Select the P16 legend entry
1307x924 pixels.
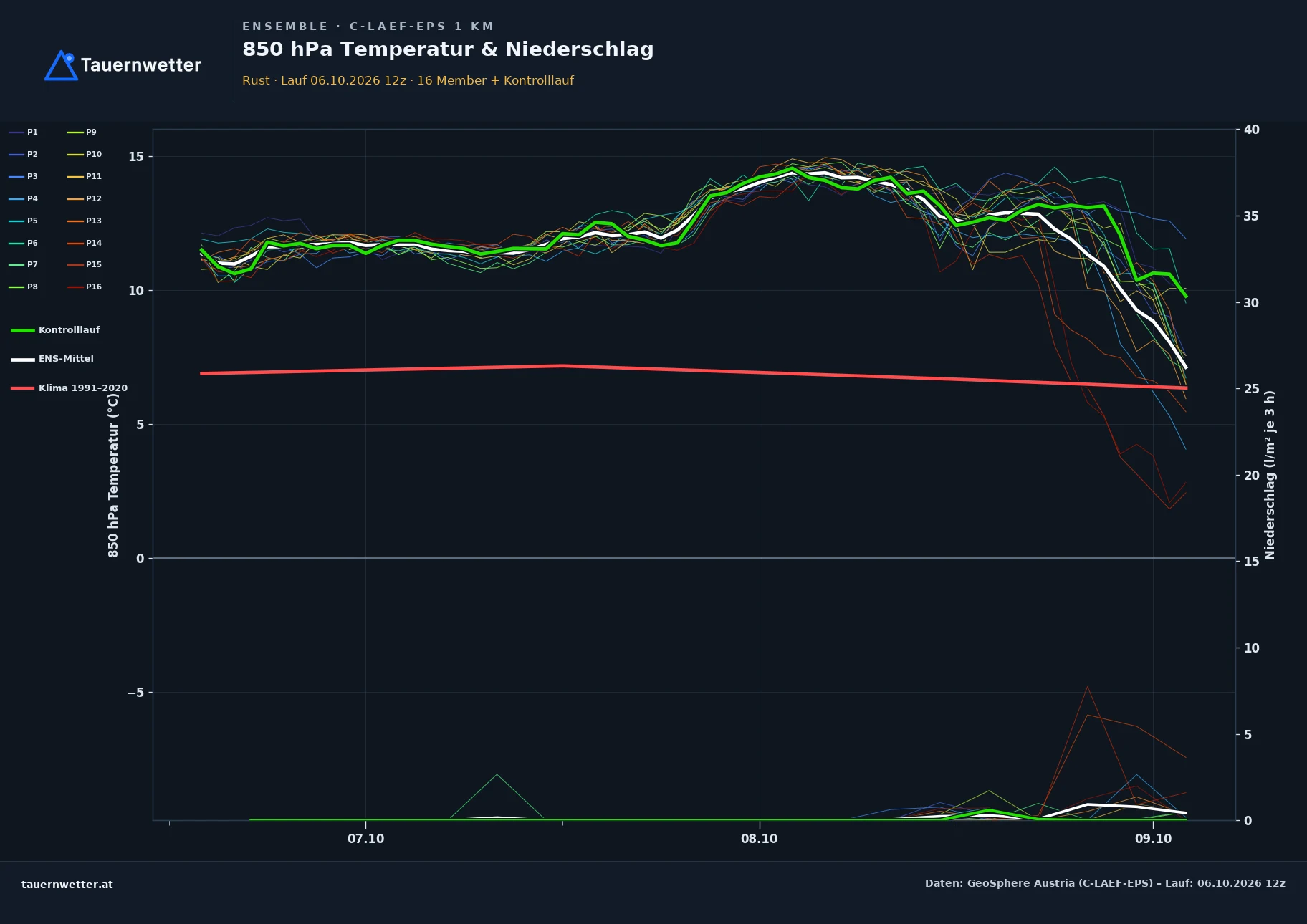coord(85,287)
